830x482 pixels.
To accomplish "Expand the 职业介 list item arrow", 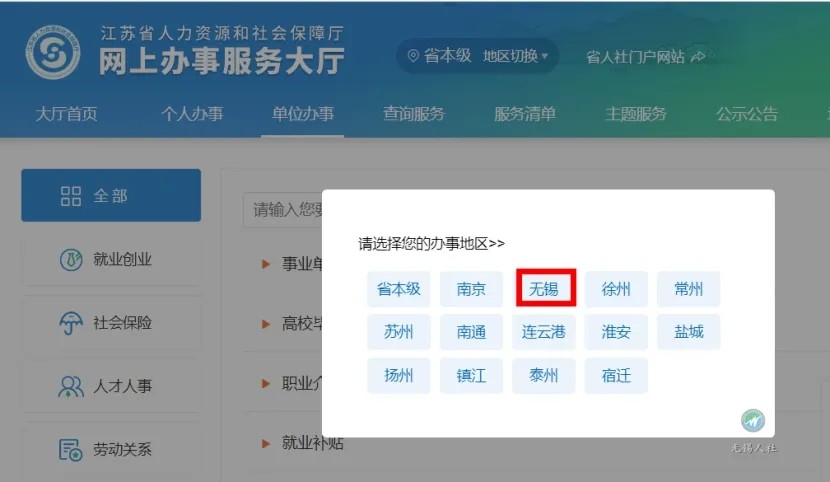I will pos(266,384).
